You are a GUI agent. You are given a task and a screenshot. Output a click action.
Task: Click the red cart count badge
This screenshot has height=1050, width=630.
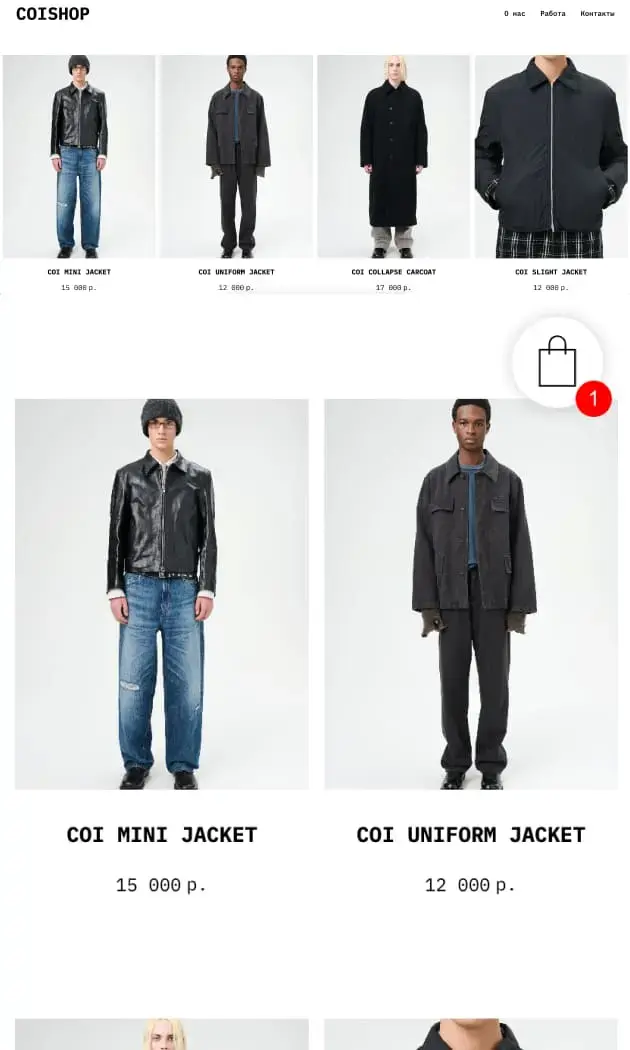point(593,398)
